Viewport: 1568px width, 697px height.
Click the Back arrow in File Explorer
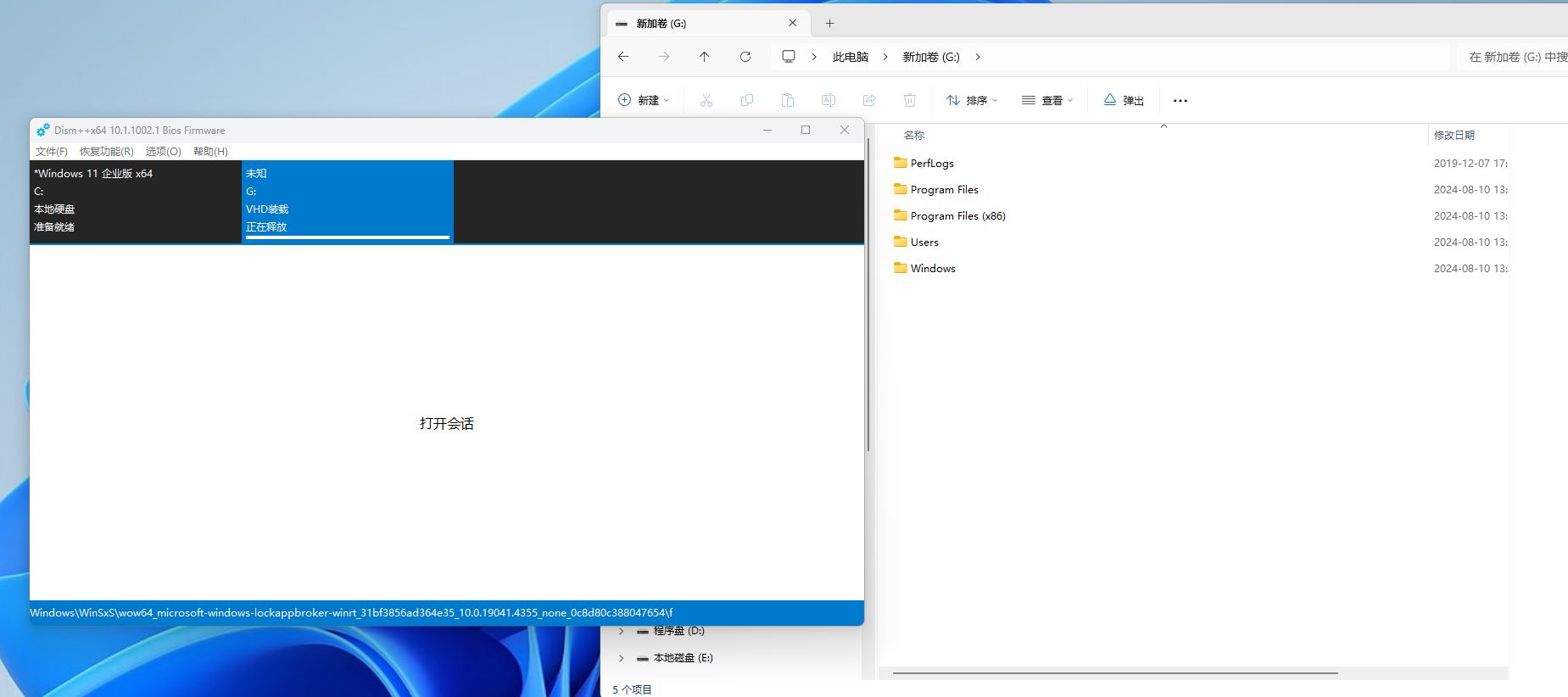[x=623, y=57]
